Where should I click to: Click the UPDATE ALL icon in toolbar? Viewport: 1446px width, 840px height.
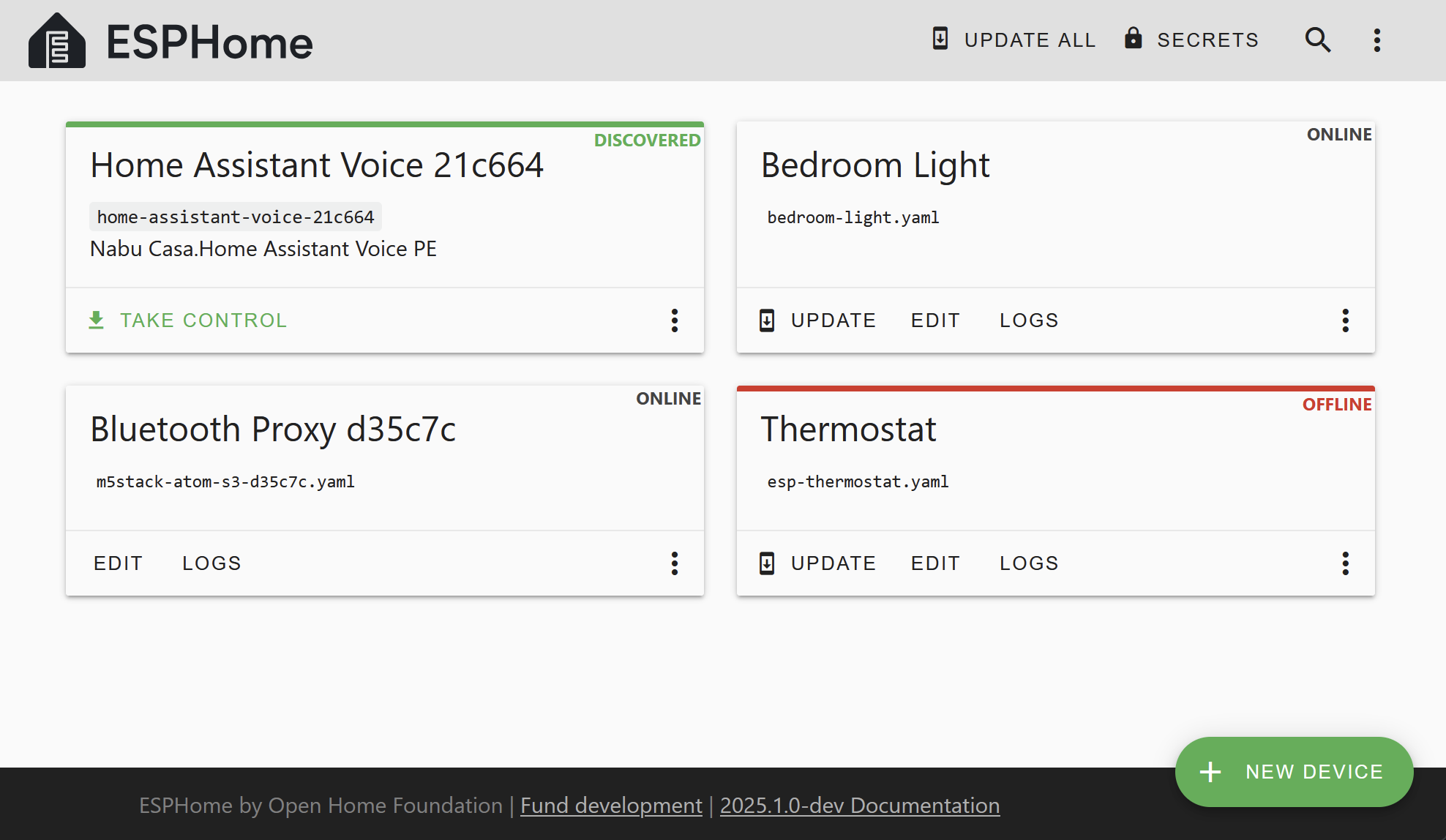coord(941,40)
